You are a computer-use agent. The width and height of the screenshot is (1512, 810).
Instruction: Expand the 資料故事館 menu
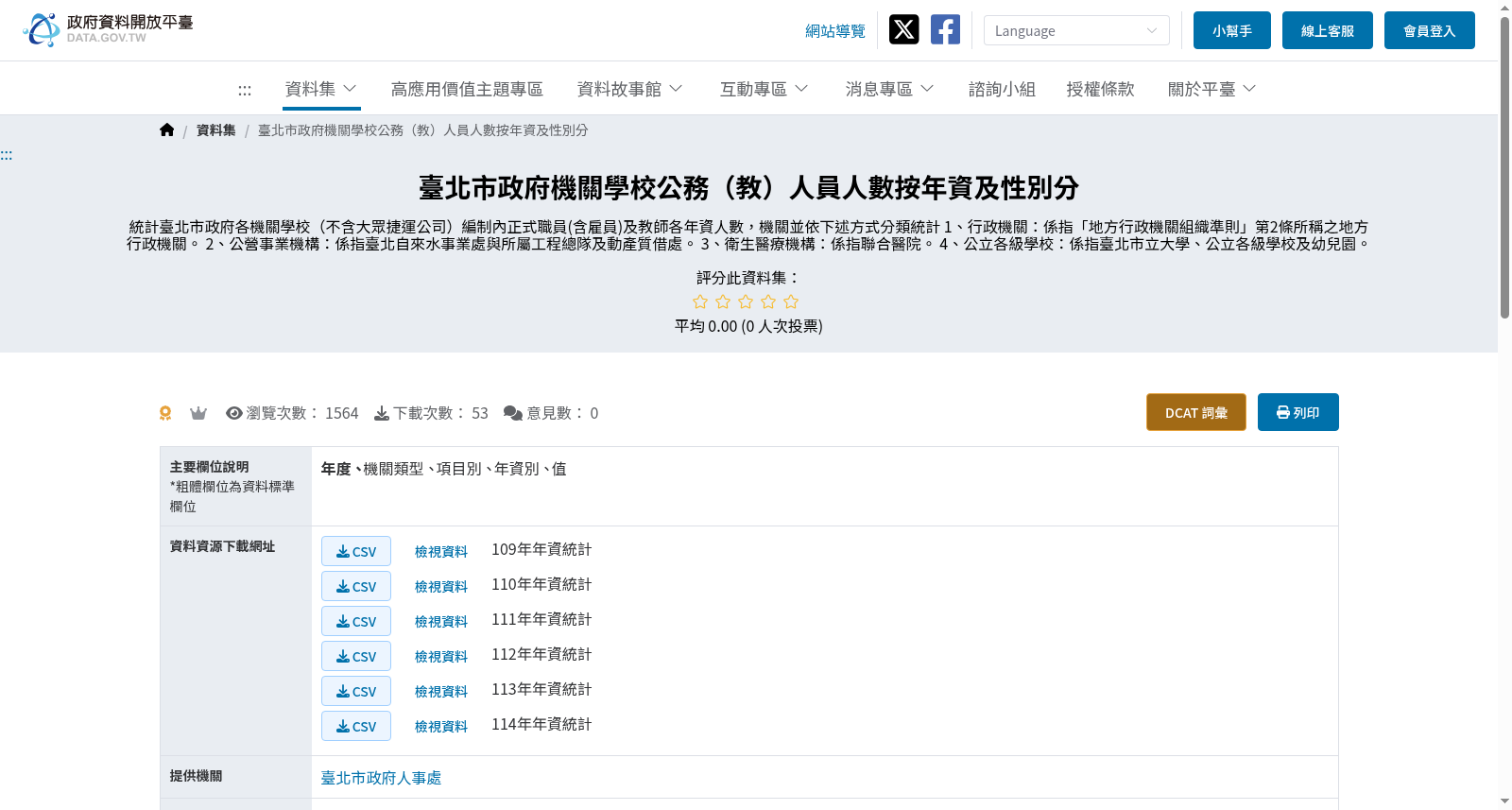pos(630,89)
